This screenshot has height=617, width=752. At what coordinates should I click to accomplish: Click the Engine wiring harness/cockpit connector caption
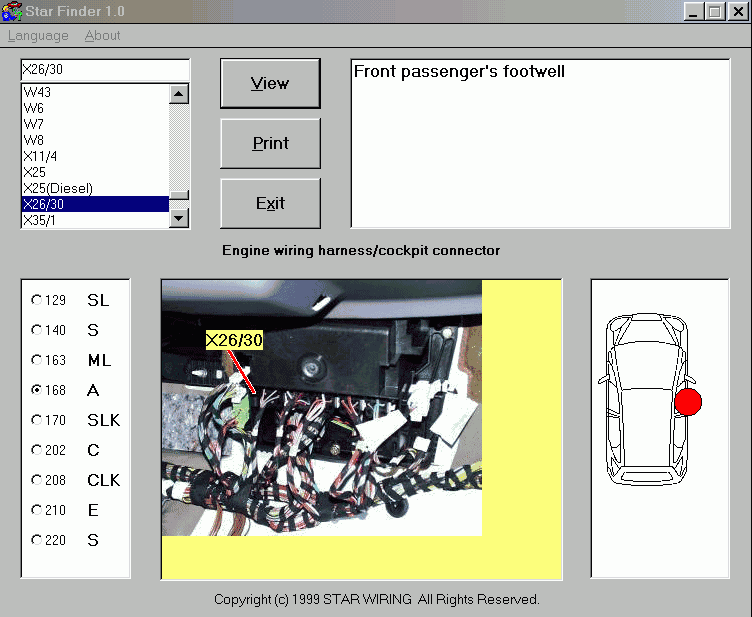point(361,250)
